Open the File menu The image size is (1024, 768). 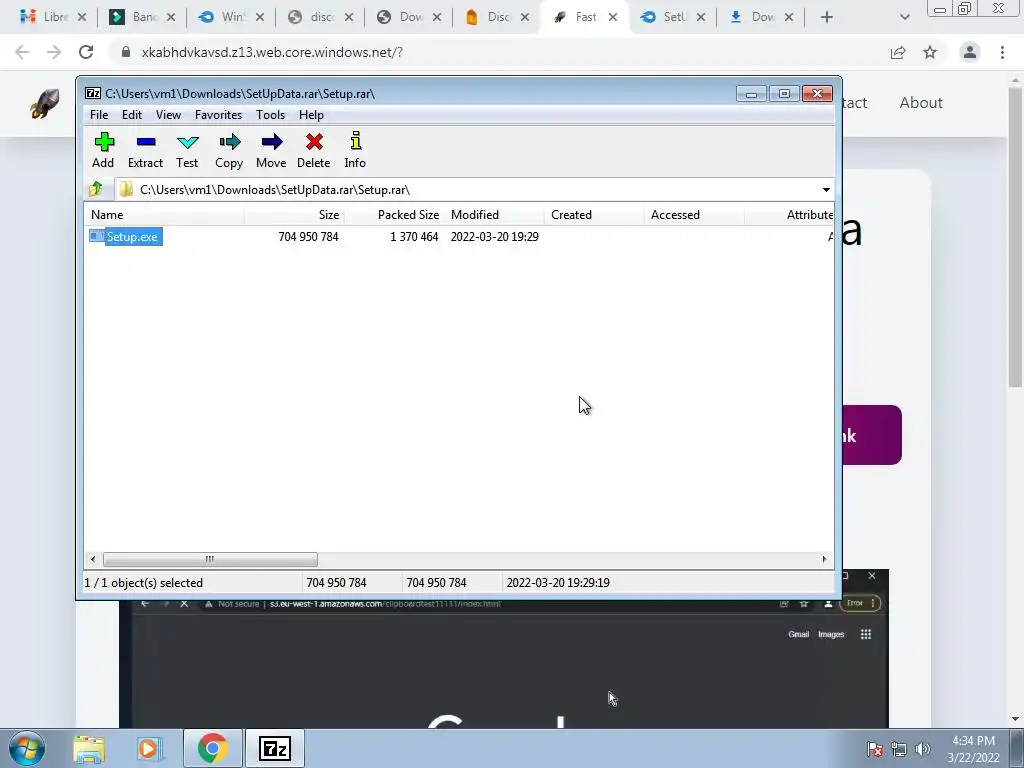pos(99,115)
